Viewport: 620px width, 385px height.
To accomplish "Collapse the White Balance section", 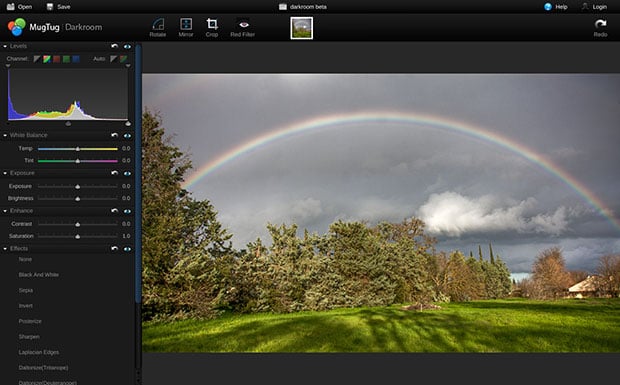I will coord(5,135).
